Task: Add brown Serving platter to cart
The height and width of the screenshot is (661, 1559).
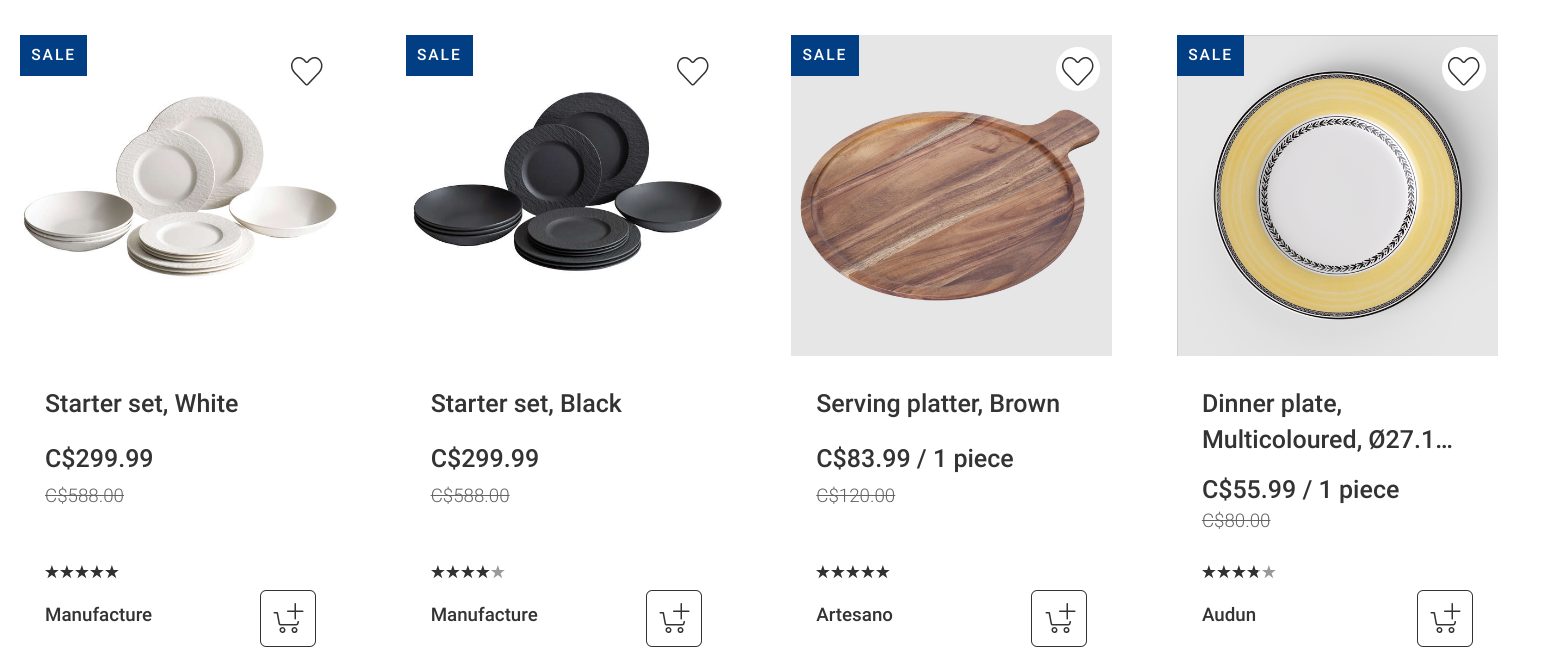Action: (1059, 618)
